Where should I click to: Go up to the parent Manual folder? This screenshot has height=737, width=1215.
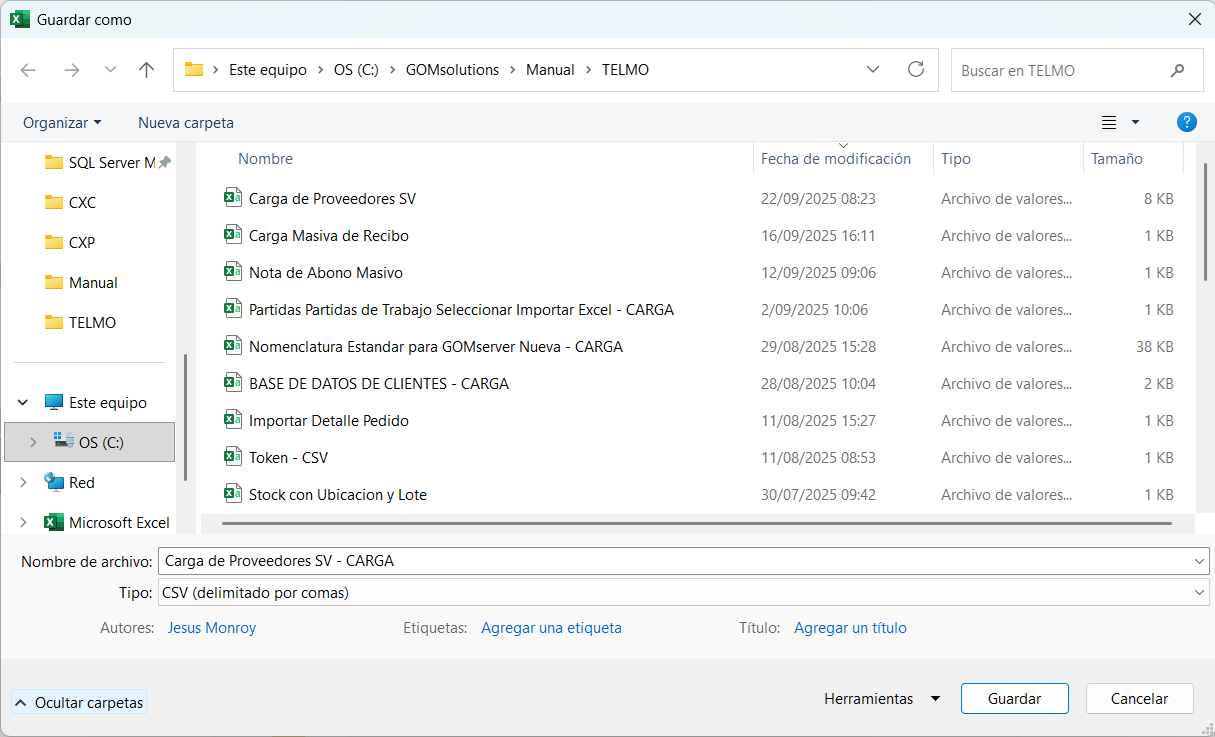(x=146, y=69)
